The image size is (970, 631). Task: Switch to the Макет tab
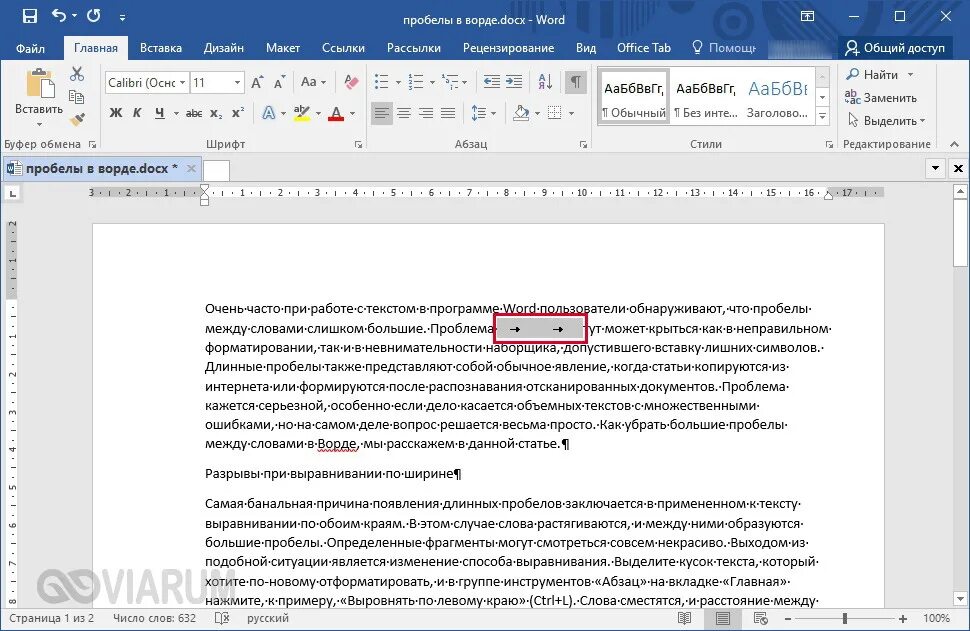coord(283,48)
